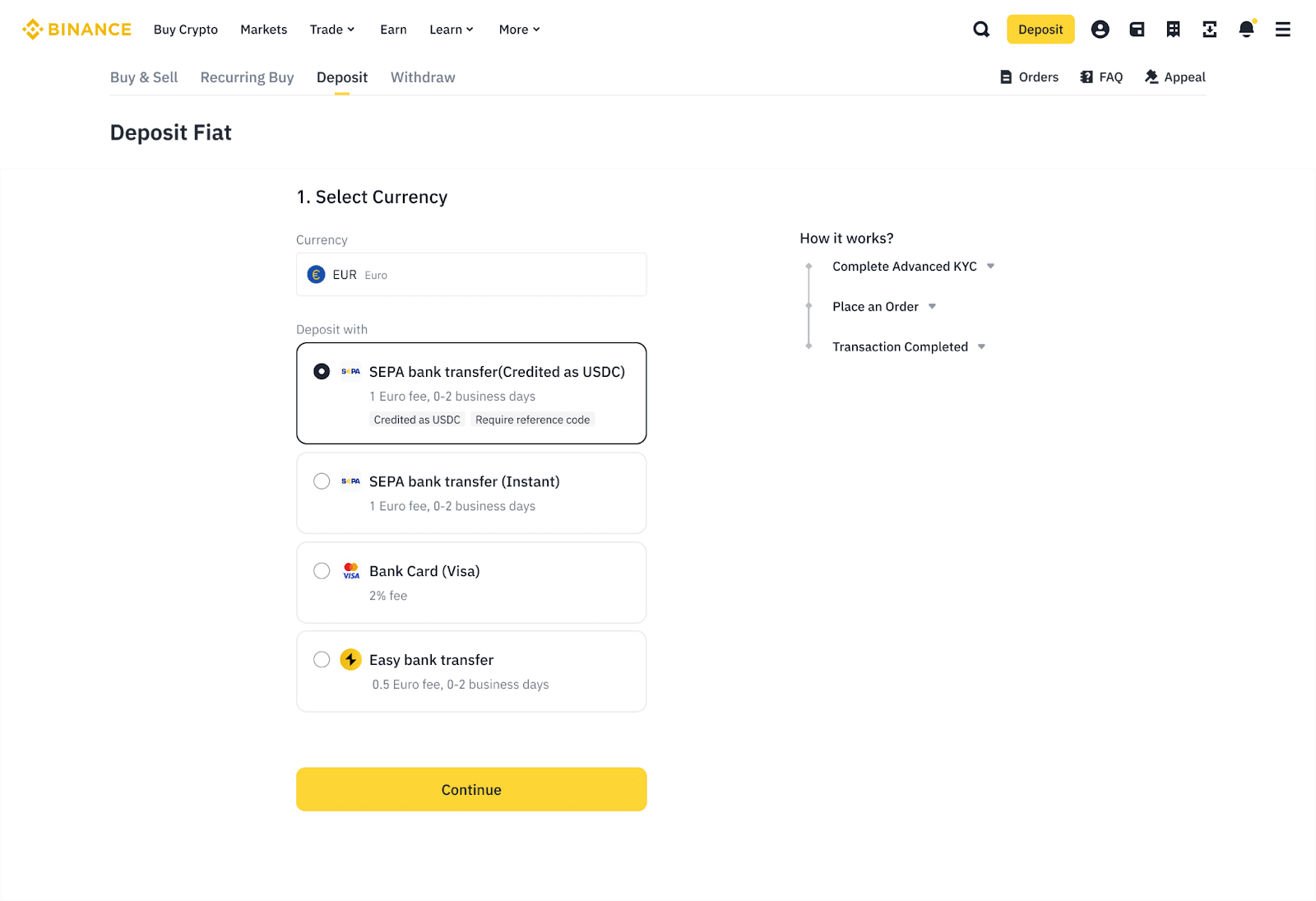
Task: Click the Binance logo
Action: click(76, 30)
